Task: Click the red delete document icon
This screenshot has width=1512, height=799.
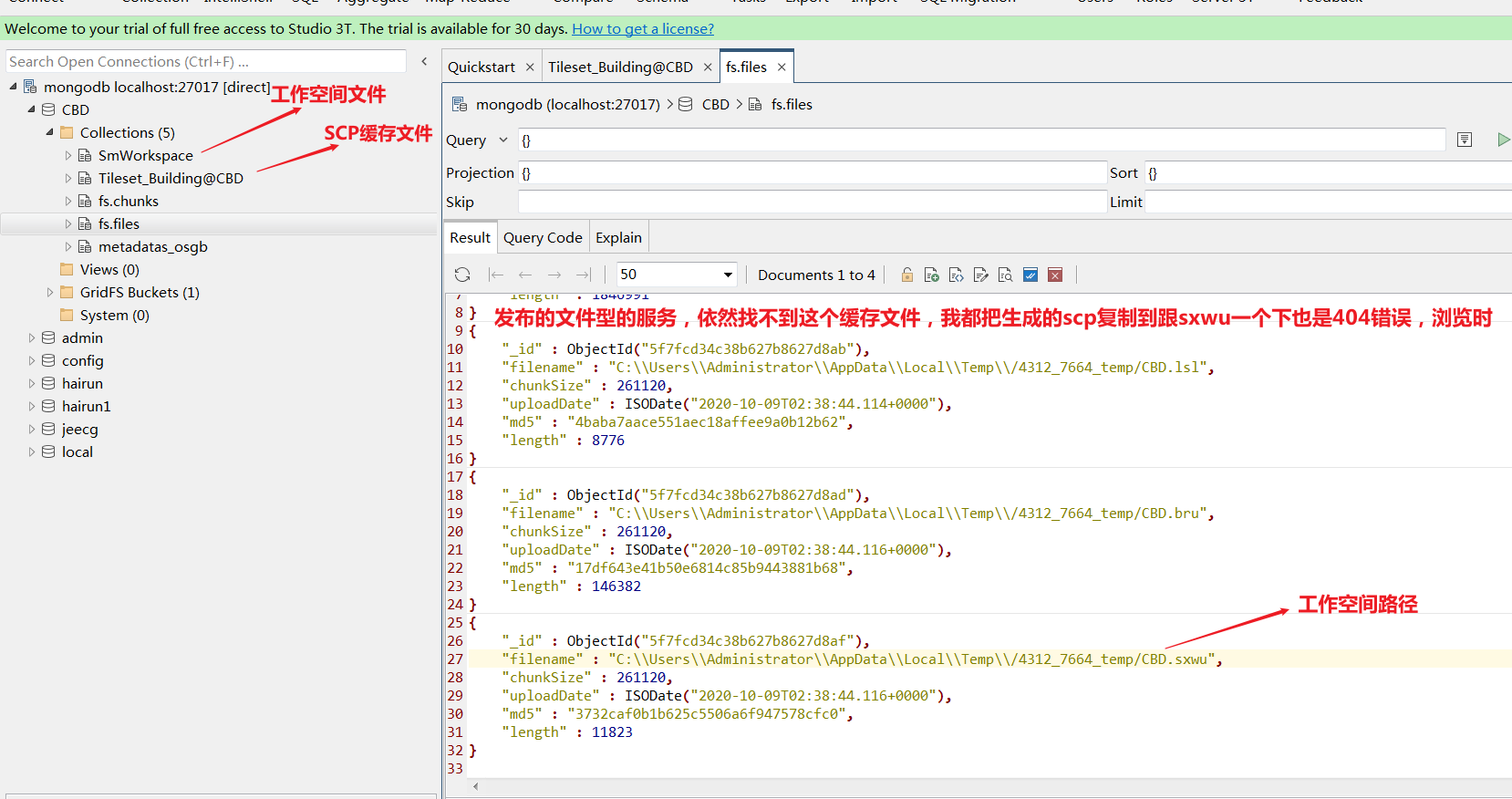Action: (x=1055, y=275)
